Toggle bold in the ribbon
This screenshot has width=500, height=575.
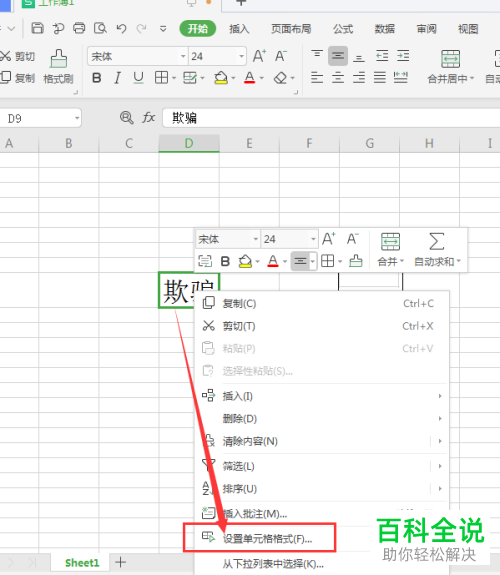point(96,78)
